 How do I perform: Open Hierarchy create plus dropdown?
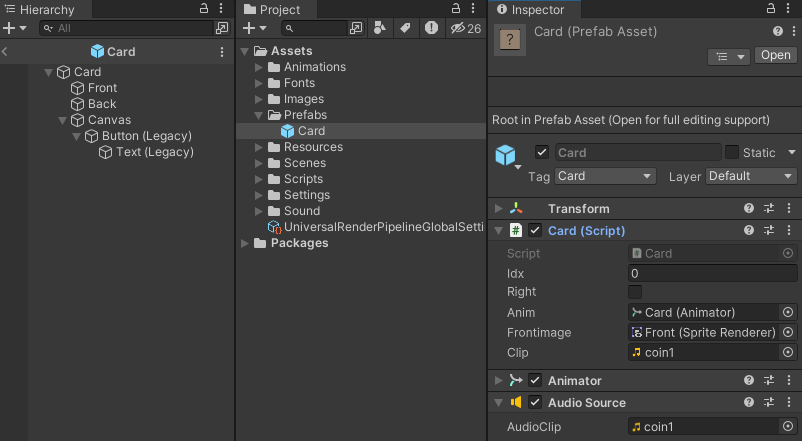click(14, 28)
